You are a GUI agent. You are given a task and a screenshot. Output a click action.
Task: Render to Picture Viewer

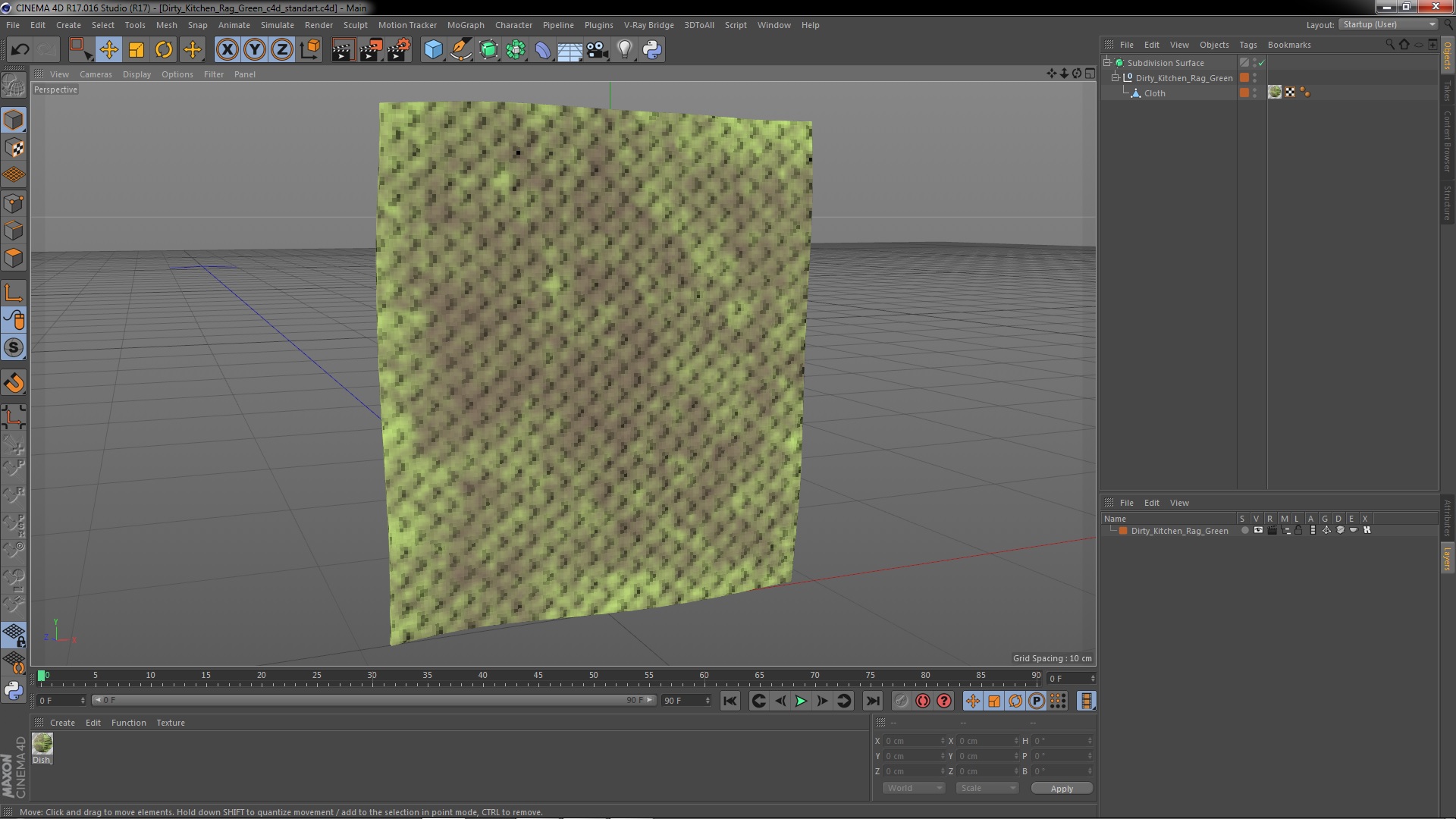(371, 50)
